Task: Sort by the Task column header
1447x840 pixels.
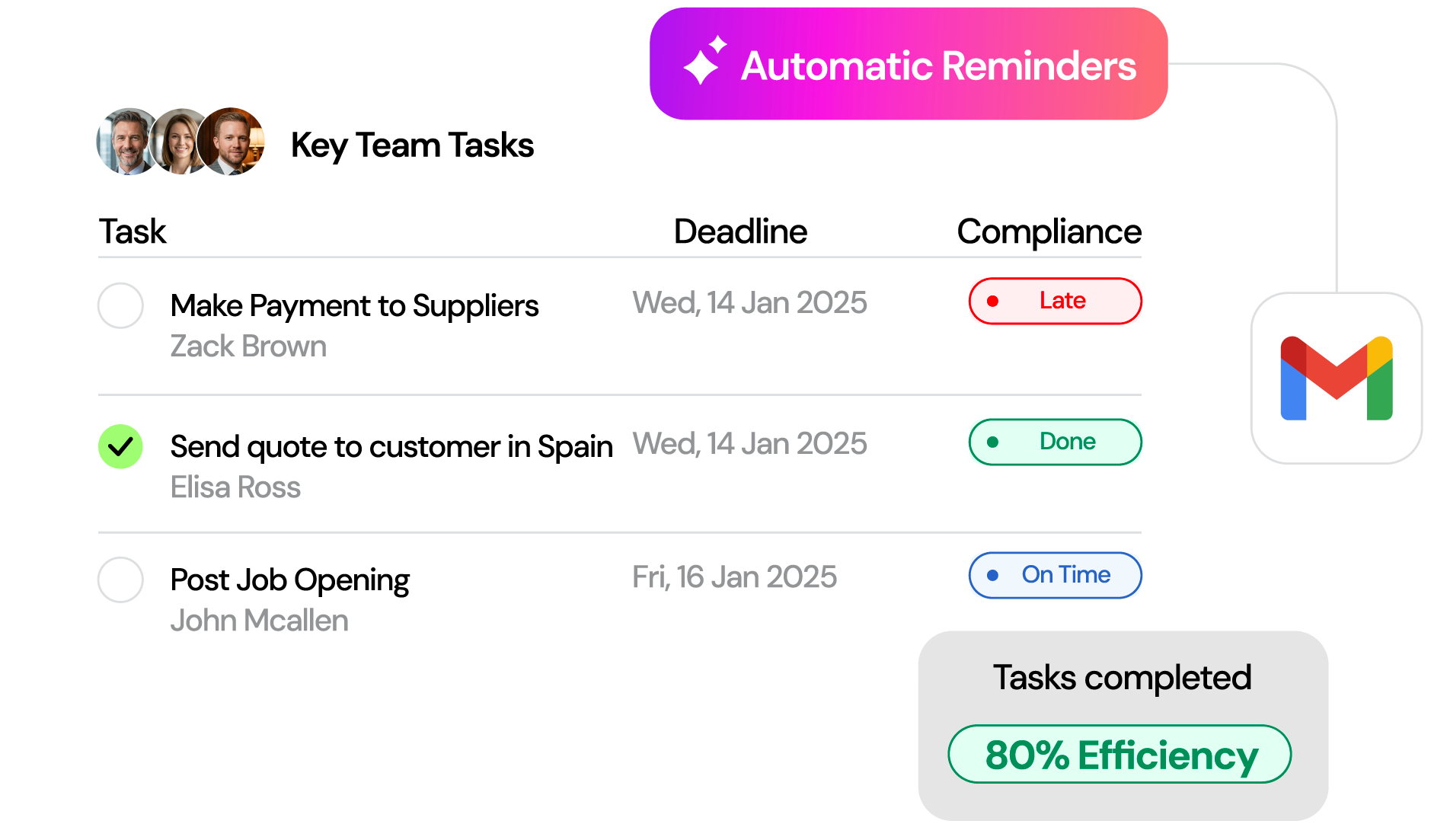Action: (x=133, y=232)
